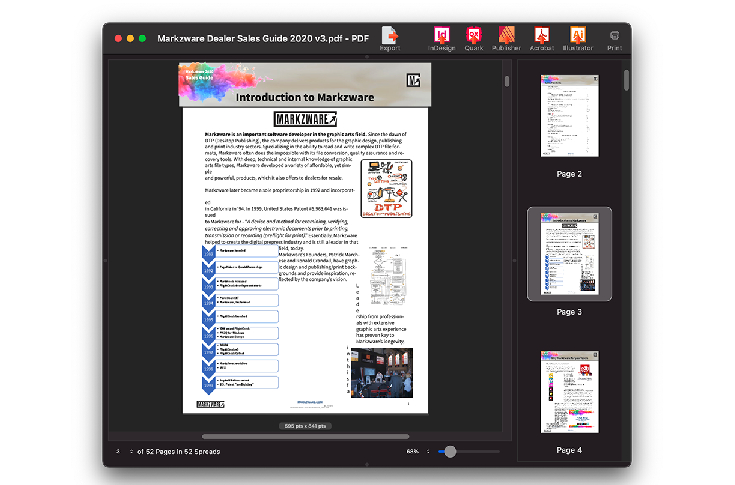Click the 'Page 2' label
Viewport: 735px width, 485px height.
click(x=569, y=174)
